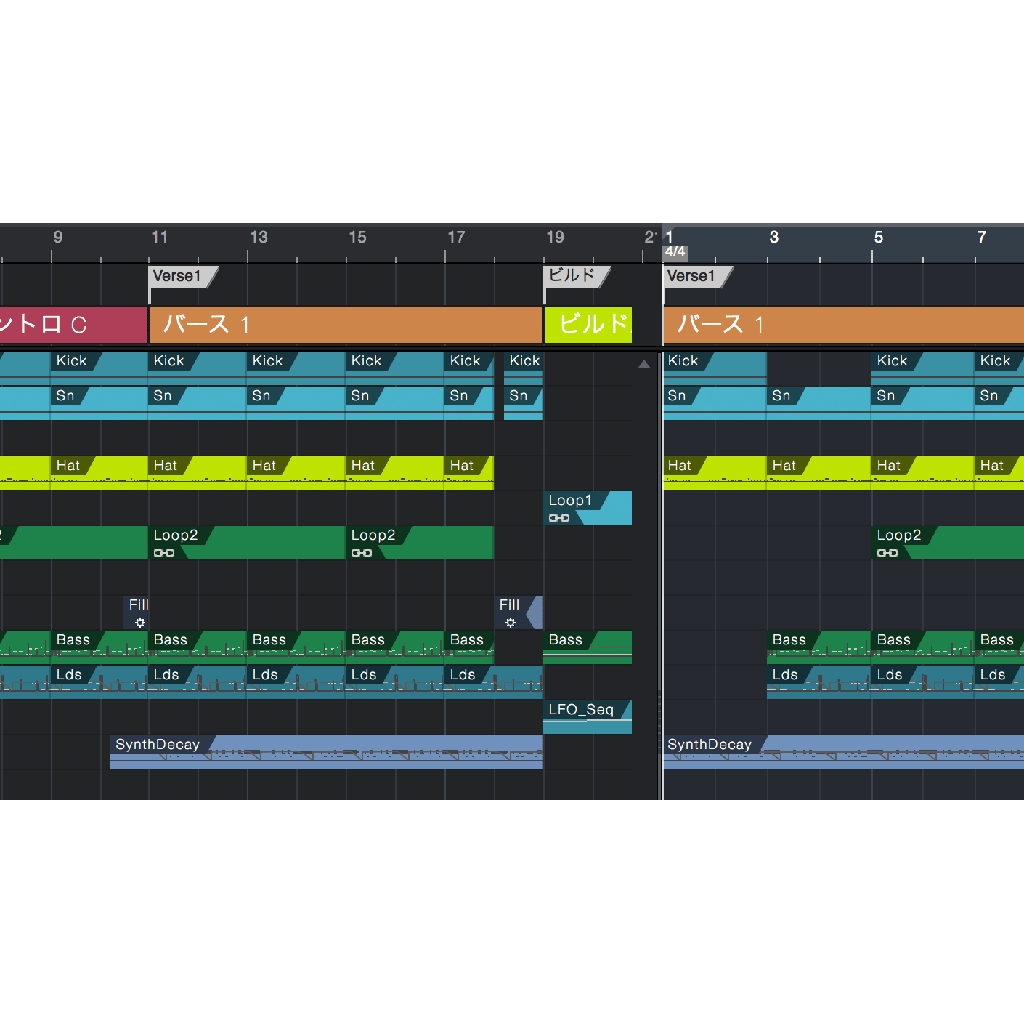The height and width of the screenshot is (1024, 1024).
Task: Click the 4/4 time signature marker
Action: [674, 252]
